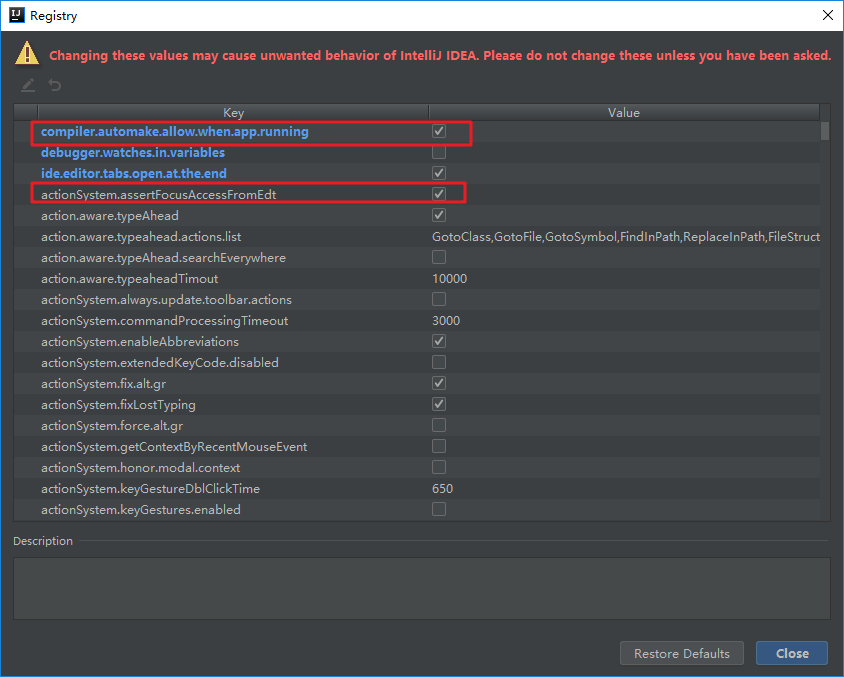The width and height of the screenshot is (844, 677).
Task: Enable action.aware.typeAhead.searchEverywhere checkbox
Action: [439, 257]
